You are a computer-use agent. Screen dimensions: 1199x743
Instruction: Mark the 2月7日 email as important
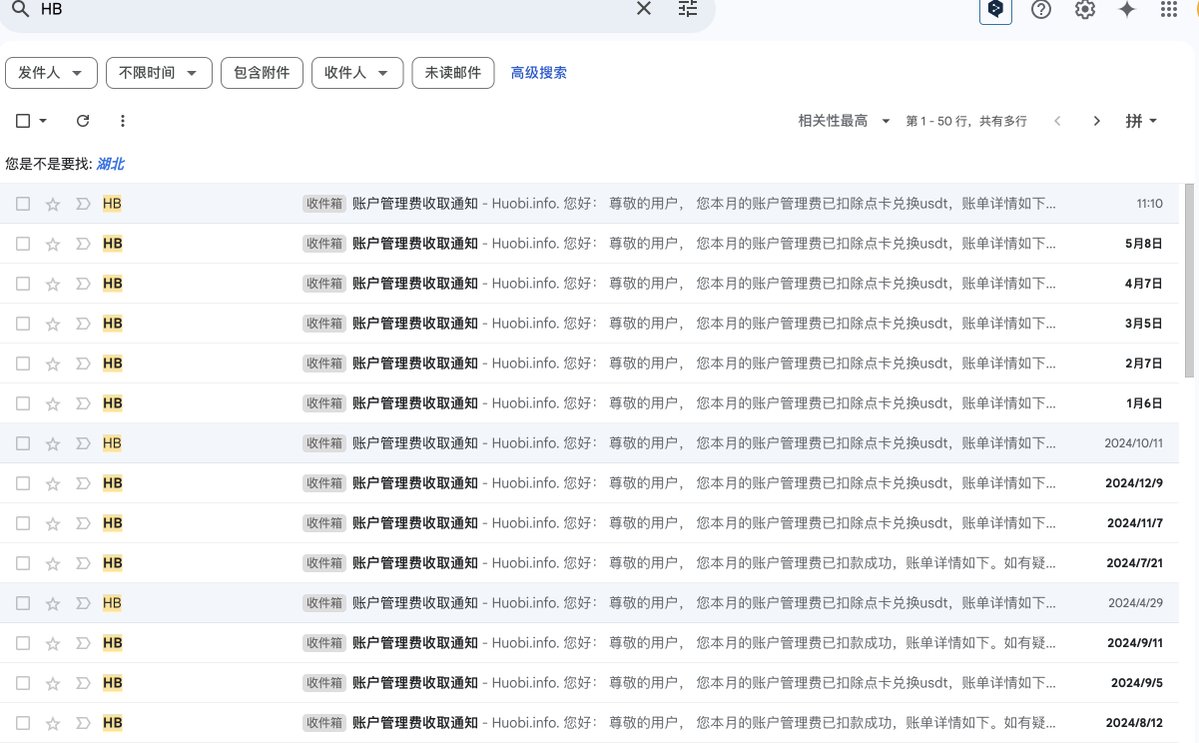(83, 364)
